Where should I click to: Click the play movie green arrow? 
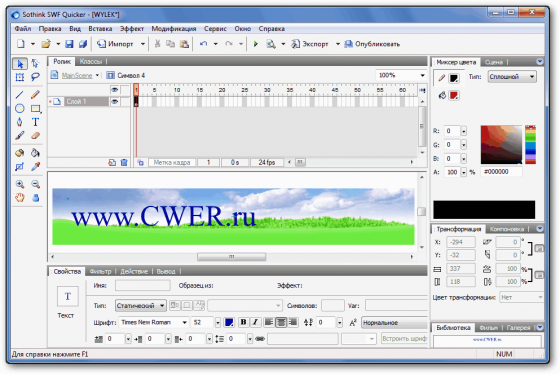point(256,44)
